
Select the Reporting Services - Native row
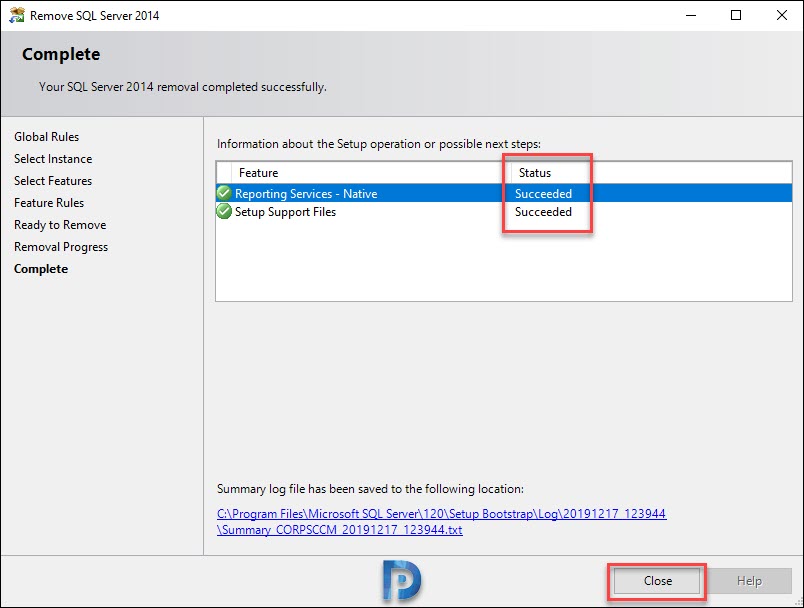click(504, 193)
